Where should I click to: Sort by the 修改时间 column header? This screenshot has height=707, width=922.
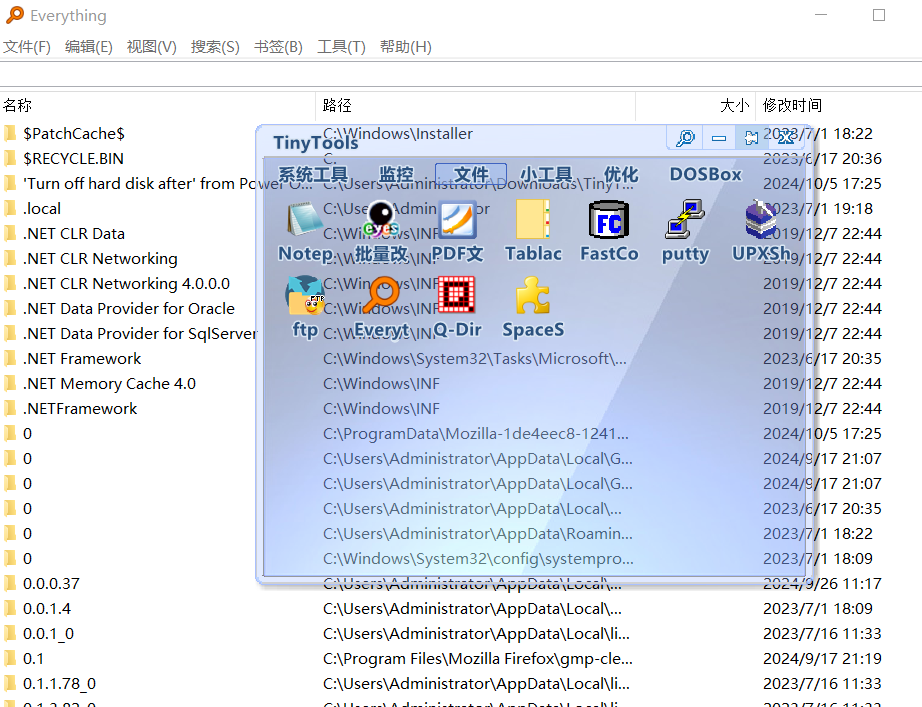[839, 106]
